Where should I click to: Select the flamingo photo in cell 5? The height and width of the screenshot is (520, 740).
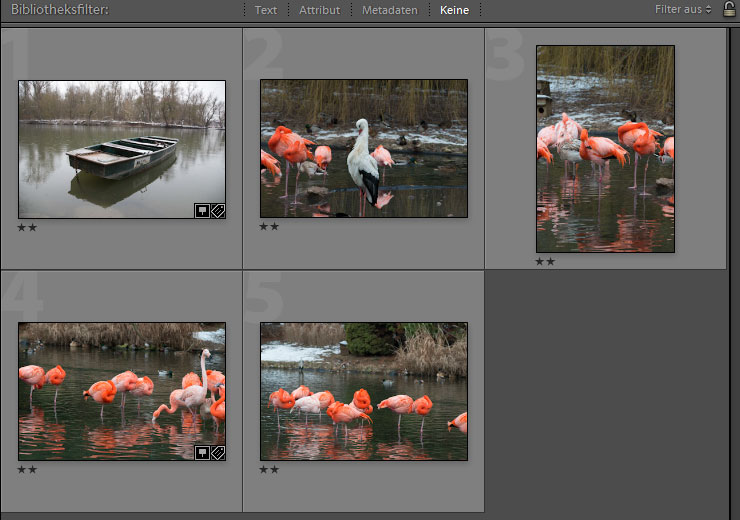[x=364, y=391]
